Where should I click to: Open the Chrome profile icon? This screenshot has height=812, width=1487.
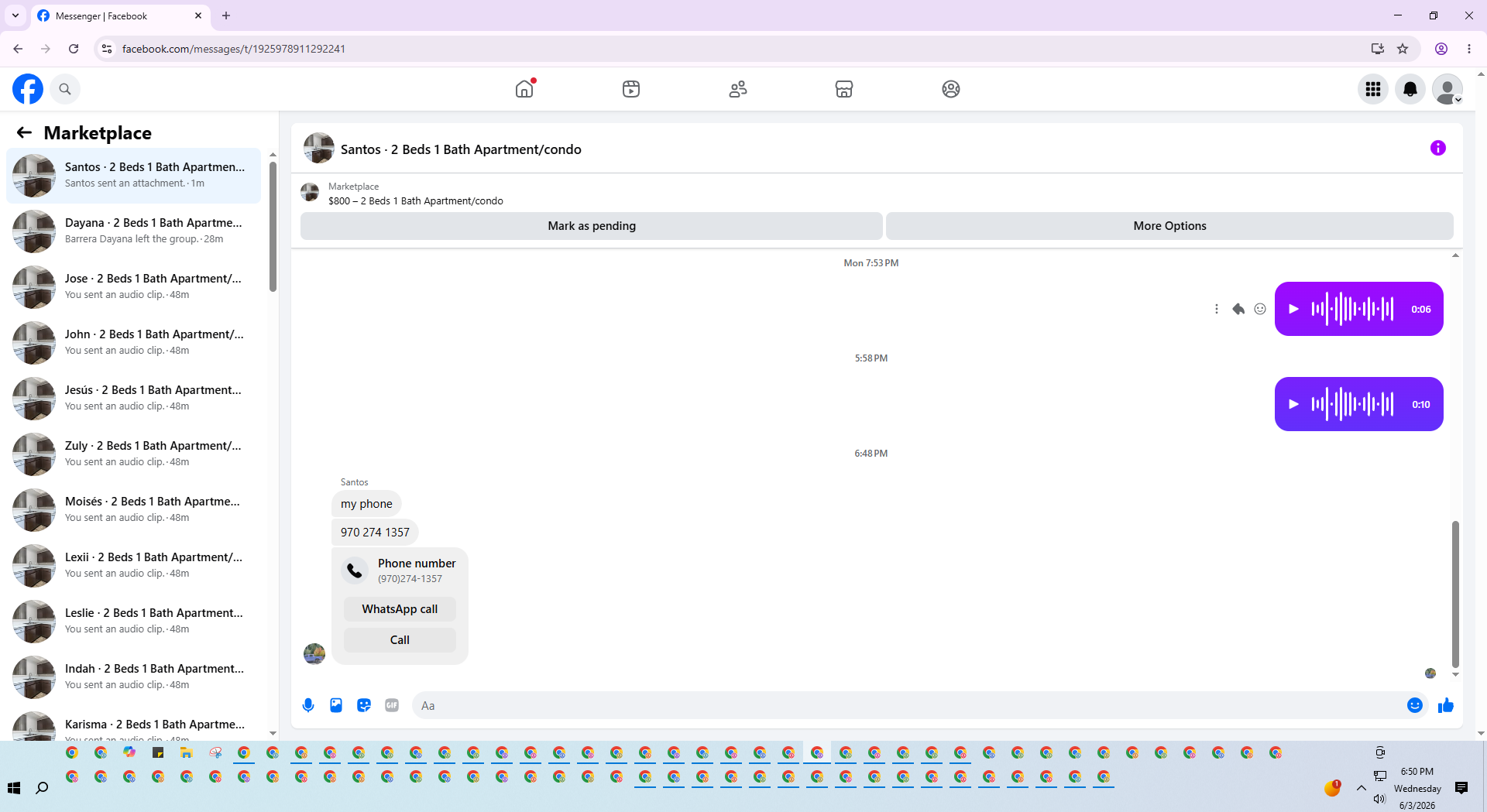(x=1441, y=49)
